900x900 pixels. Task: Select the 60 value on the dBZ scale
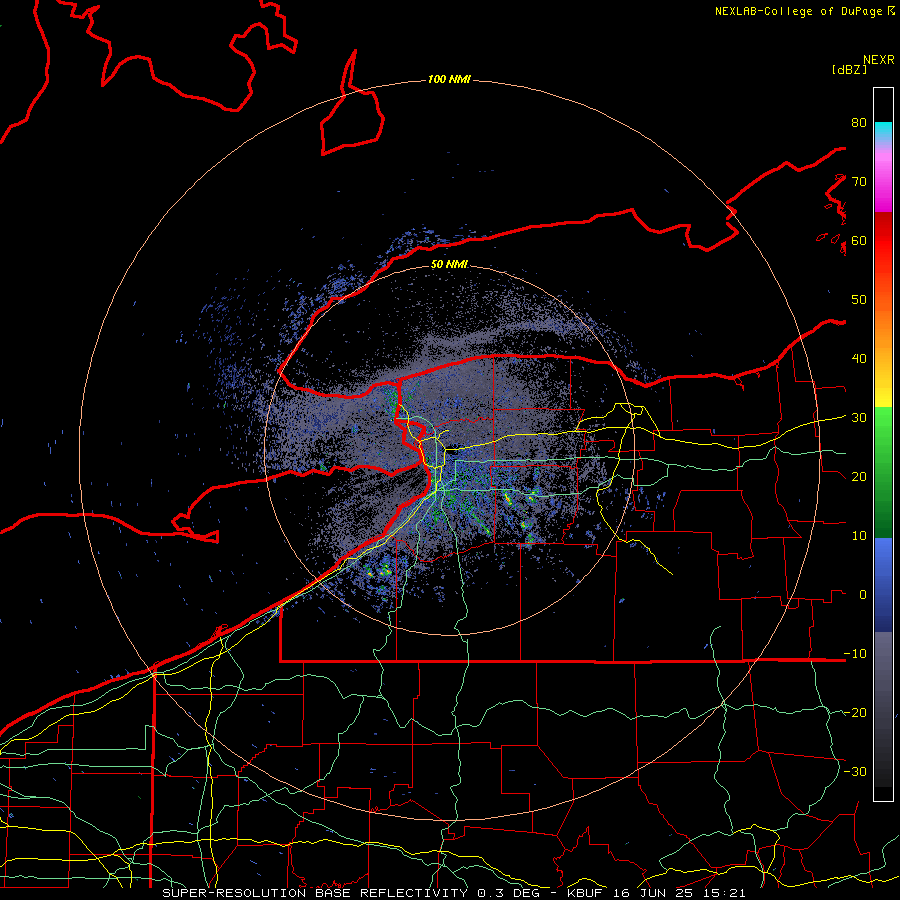click(859, 241)
